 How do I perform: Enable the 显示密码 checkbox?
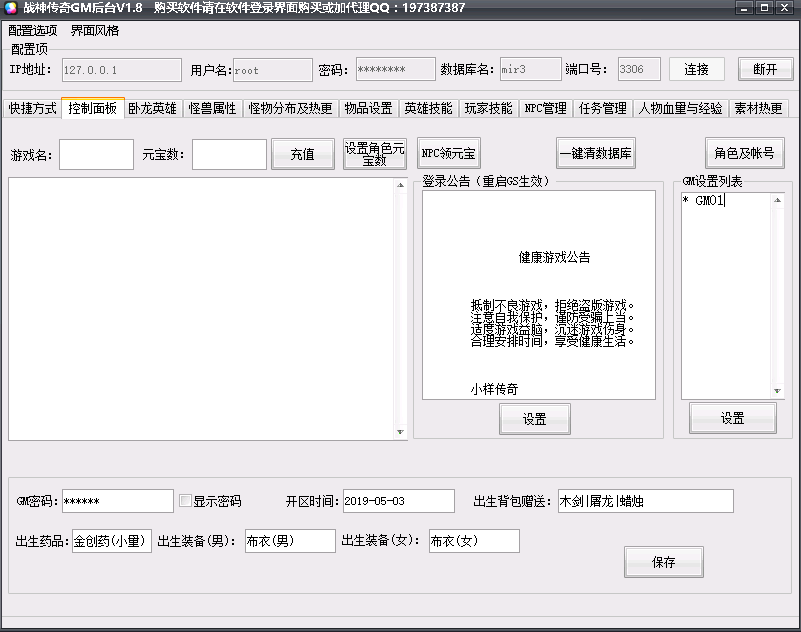[186, 499]
